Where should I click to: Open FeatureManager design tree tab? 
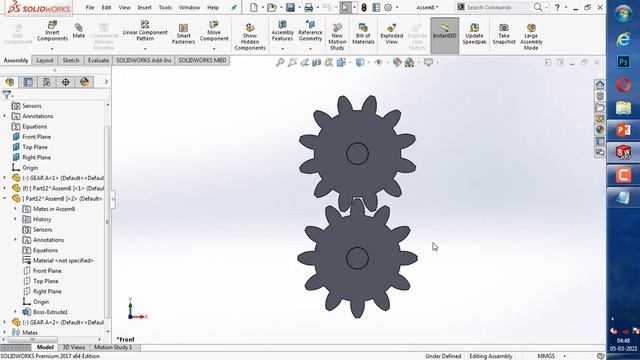[10, 82]
